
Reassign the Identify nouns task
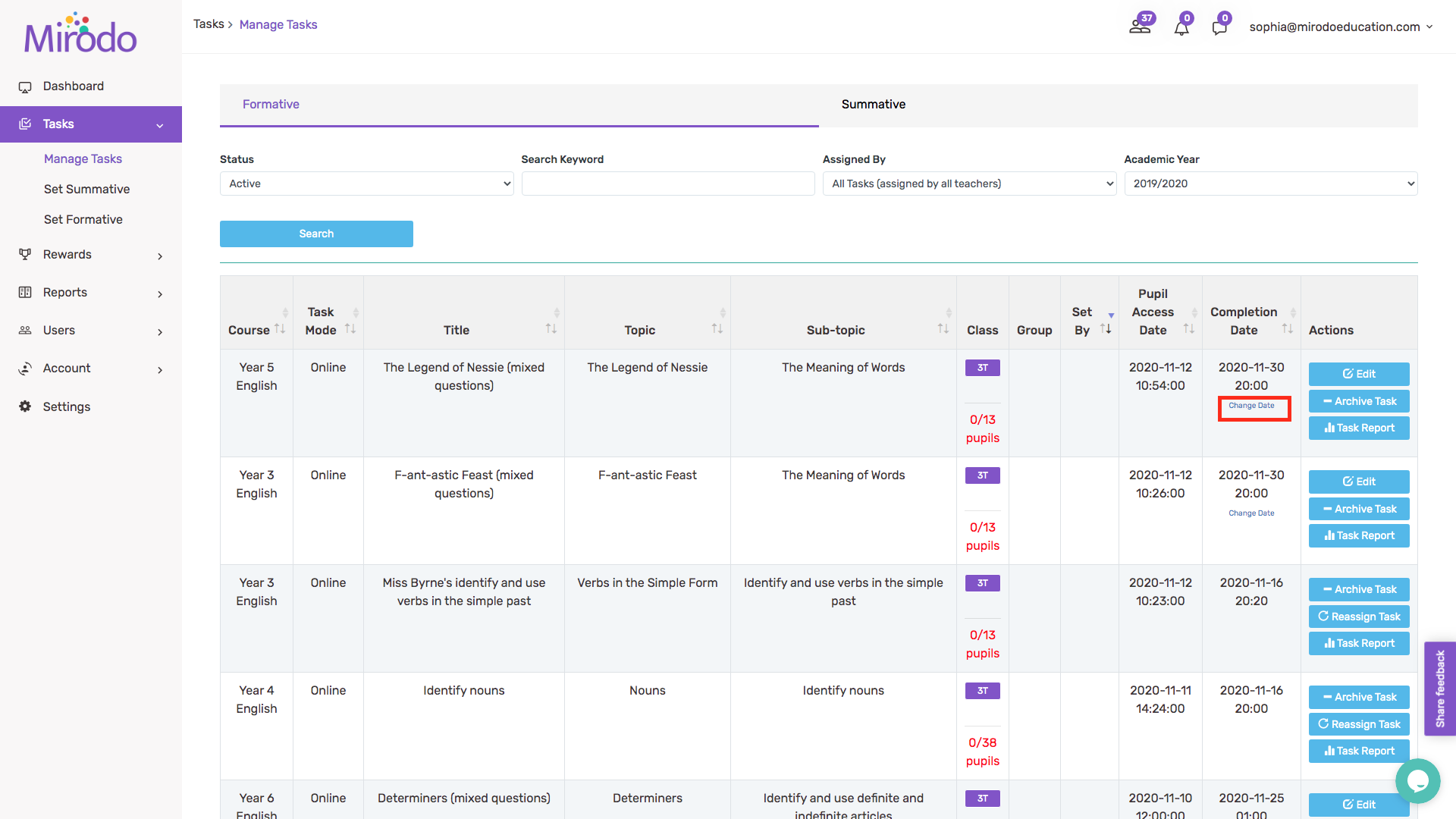(x=1359, y=724)
